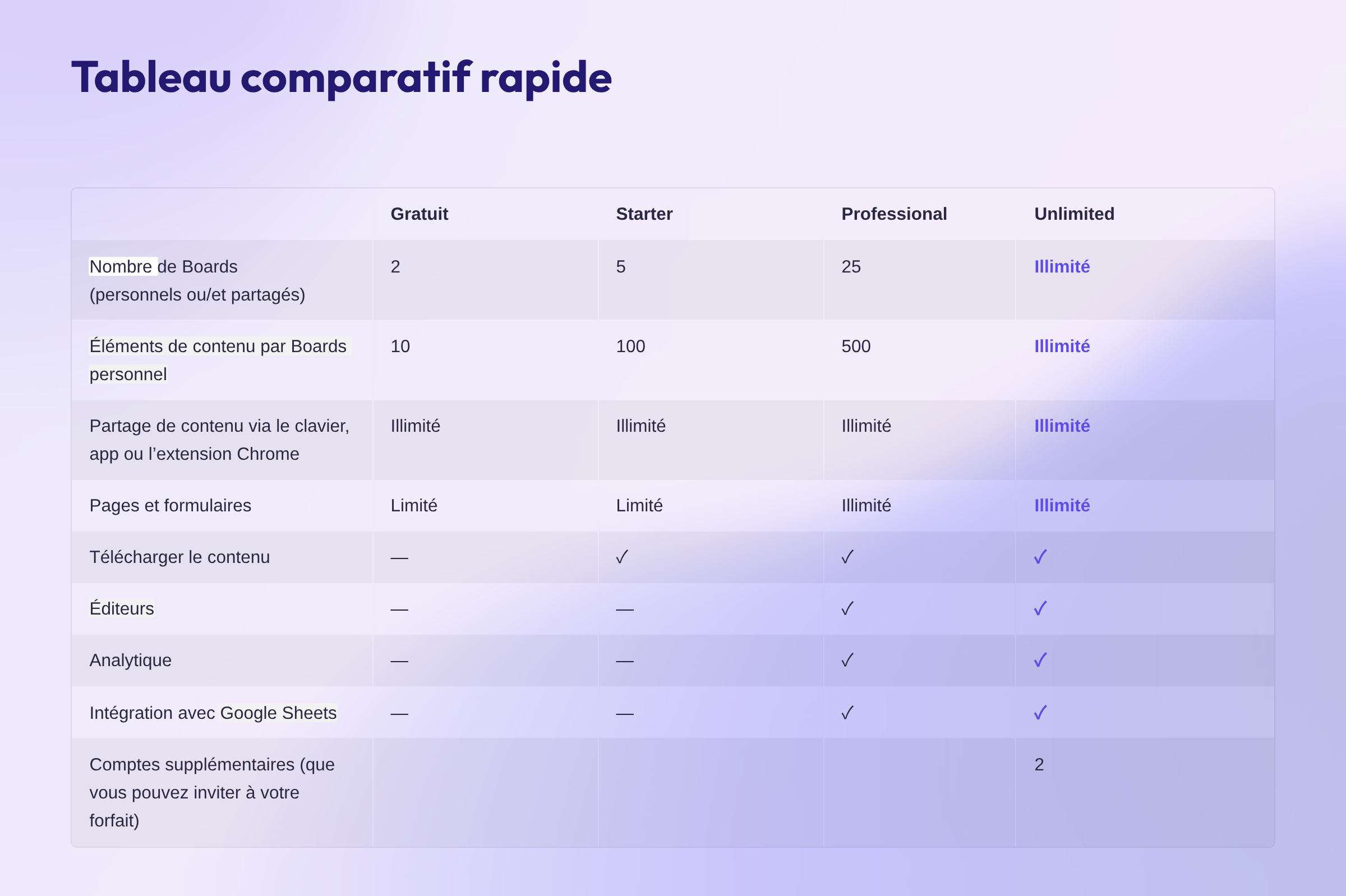Select the Starter column header
This screenshot has height=896, width=1346.
pos(644,214)
